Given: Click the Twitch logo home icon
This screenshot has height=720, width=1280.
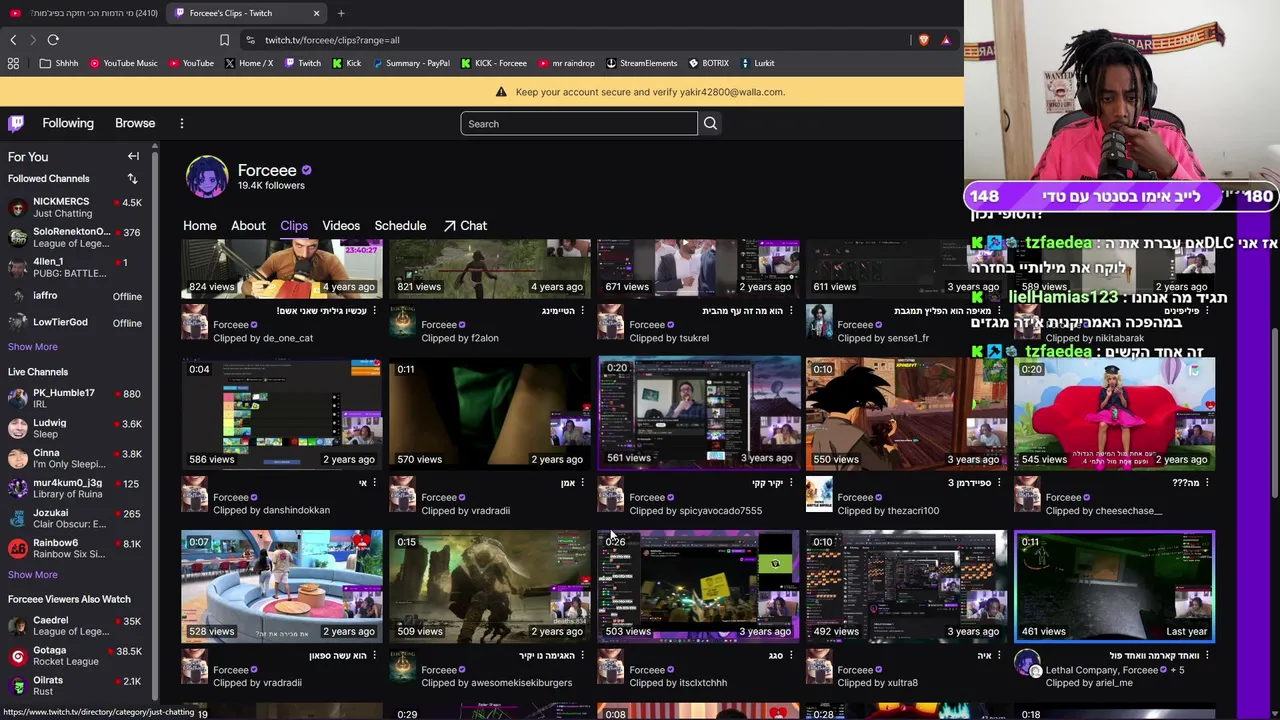Looking at the screenshot, I should click(16, 123).
